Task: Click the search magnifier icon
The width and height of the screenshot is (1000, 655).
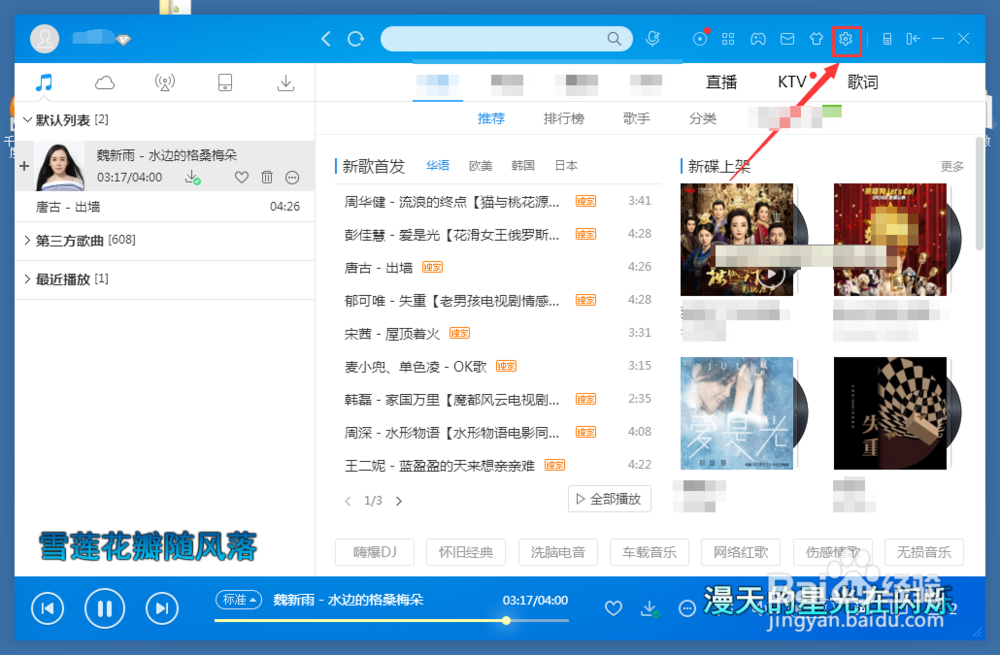Action: [x=614, y=39]
